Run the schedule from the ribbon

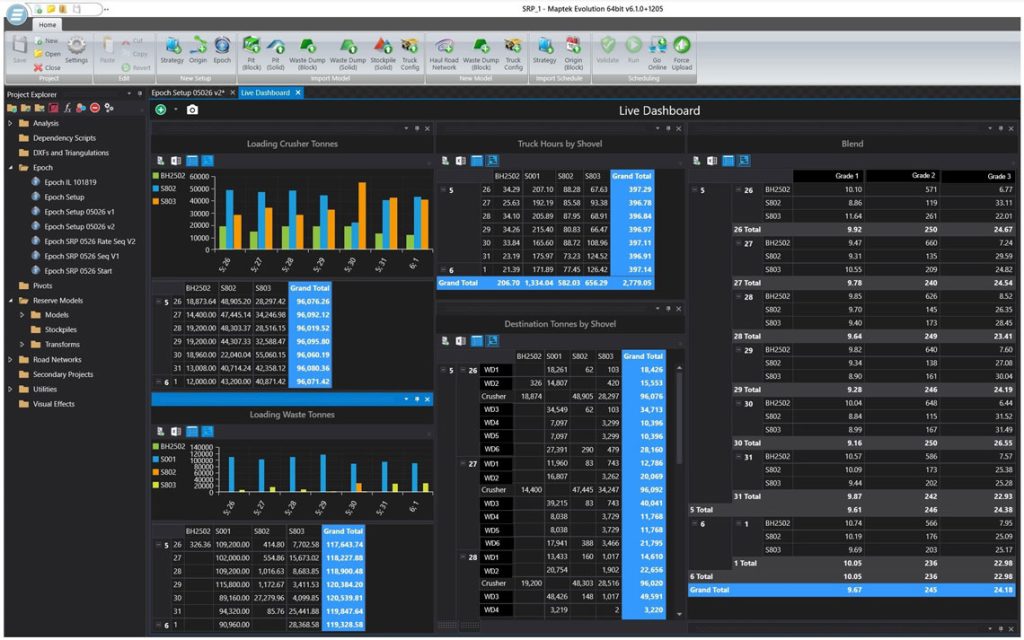(x=633, y=50)
